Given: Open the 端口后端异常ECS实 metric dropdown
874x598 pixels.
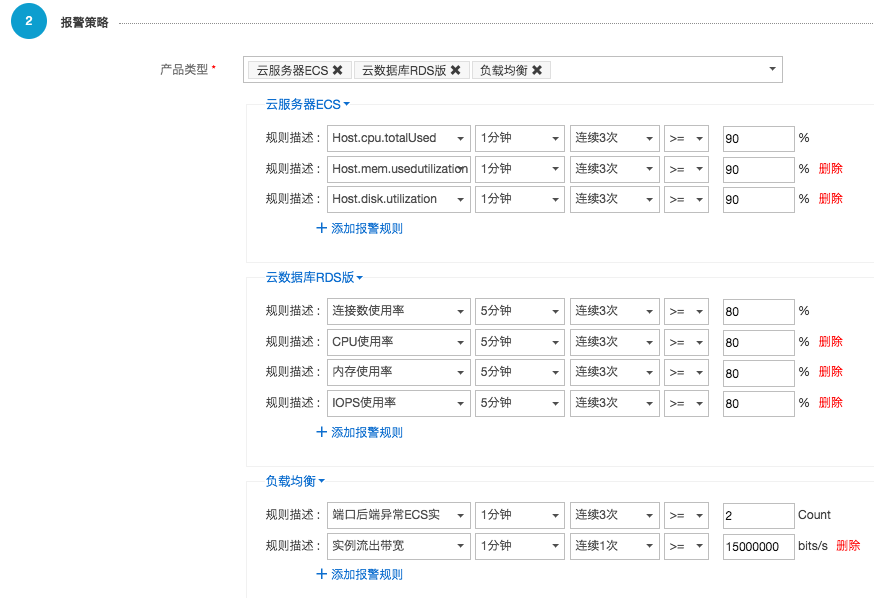Looking at the screenshot, I should 399,515.
